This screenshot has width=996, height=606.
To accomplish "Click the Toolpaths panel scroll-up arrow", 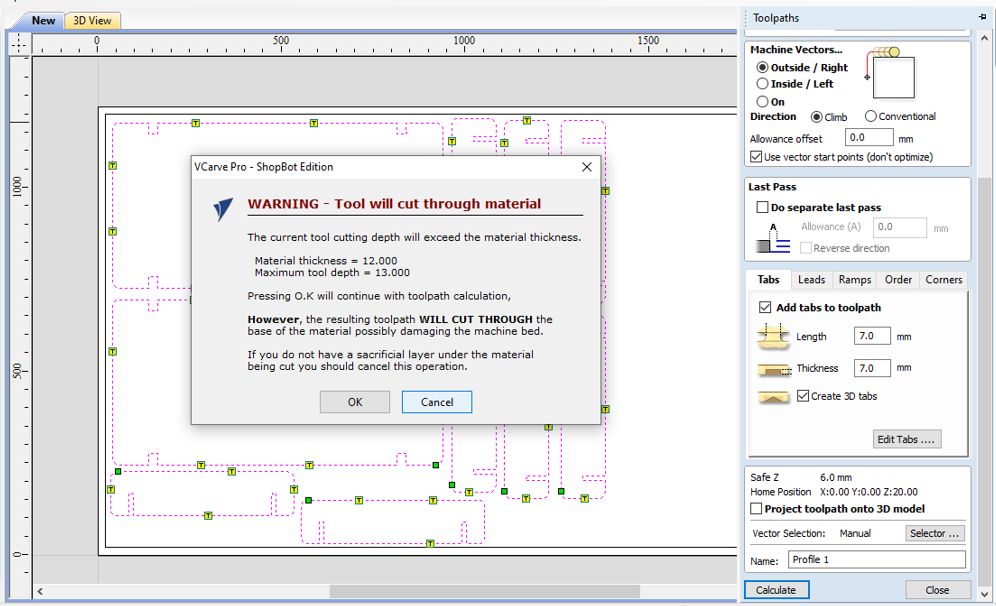I will pos(985,38).
